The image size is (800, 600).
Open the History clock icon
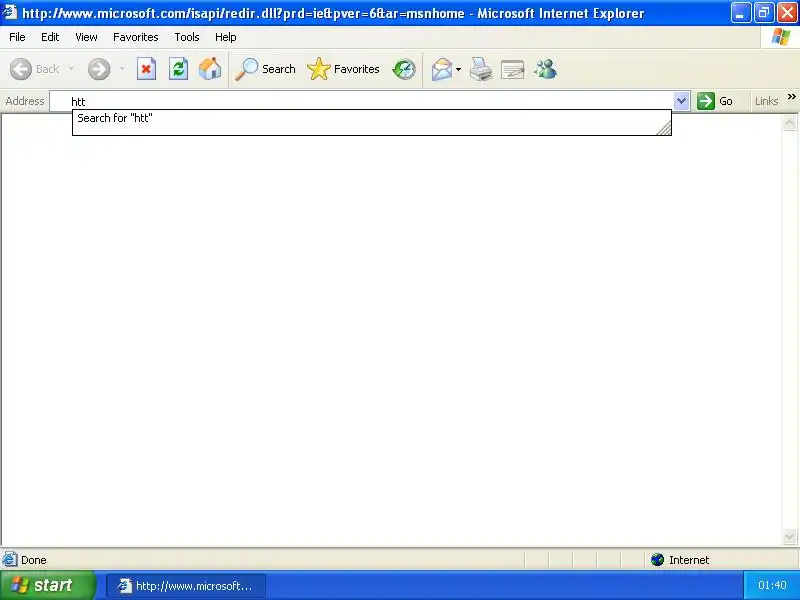point(404,69)
